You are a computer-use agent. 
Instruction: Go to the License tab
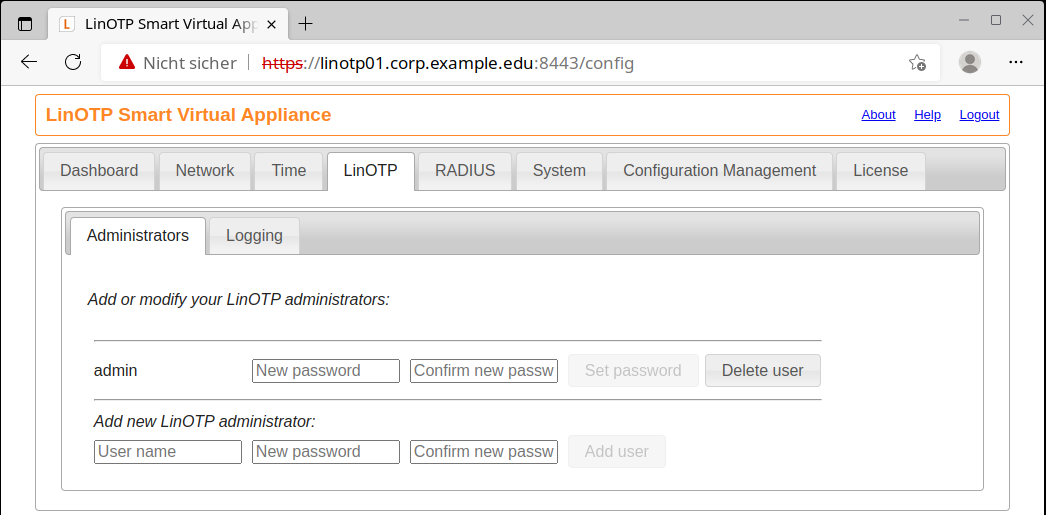click(x=880, y=170)
